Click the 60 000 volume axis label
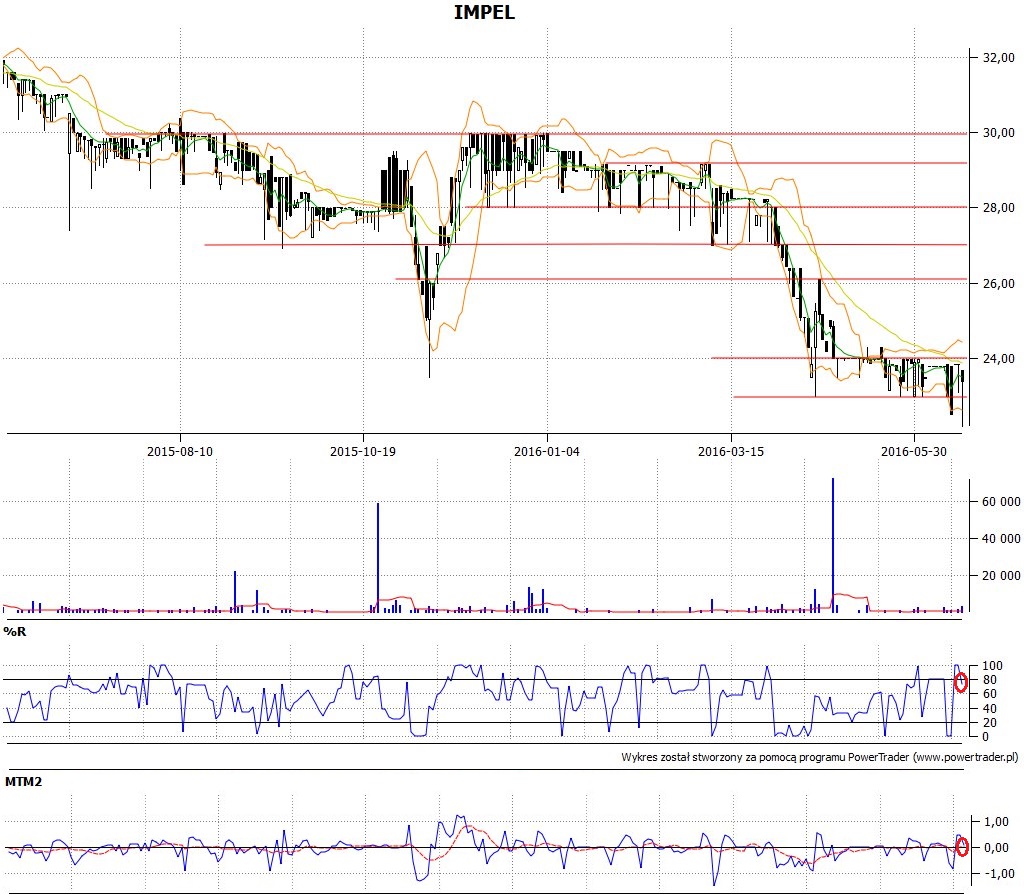 [x=1000, y=502]
